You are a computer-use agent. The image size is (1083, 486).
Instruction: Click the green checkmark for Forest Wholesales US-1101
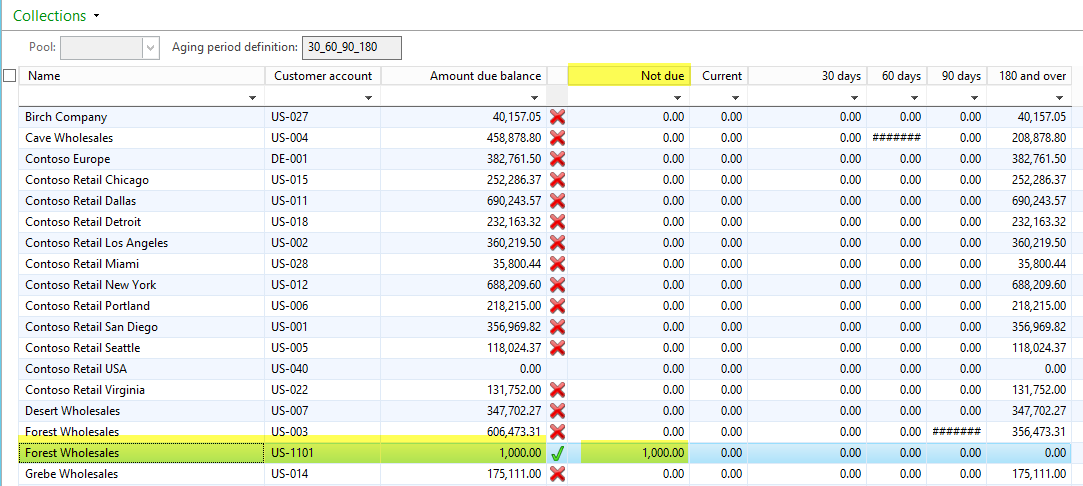point(557,453)
